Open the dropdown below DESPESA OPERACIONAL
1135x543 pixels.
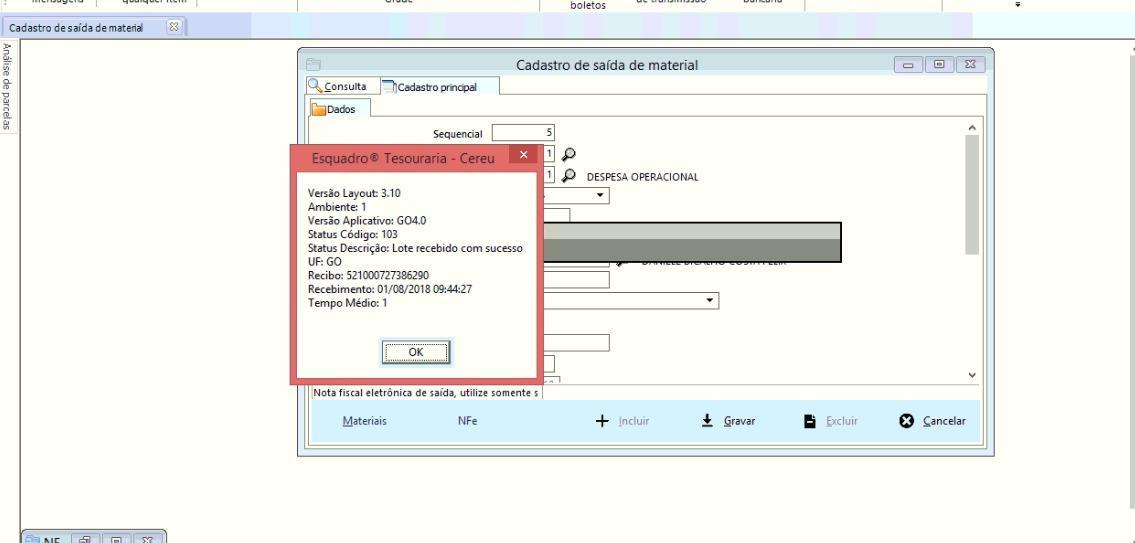point(601,195)
